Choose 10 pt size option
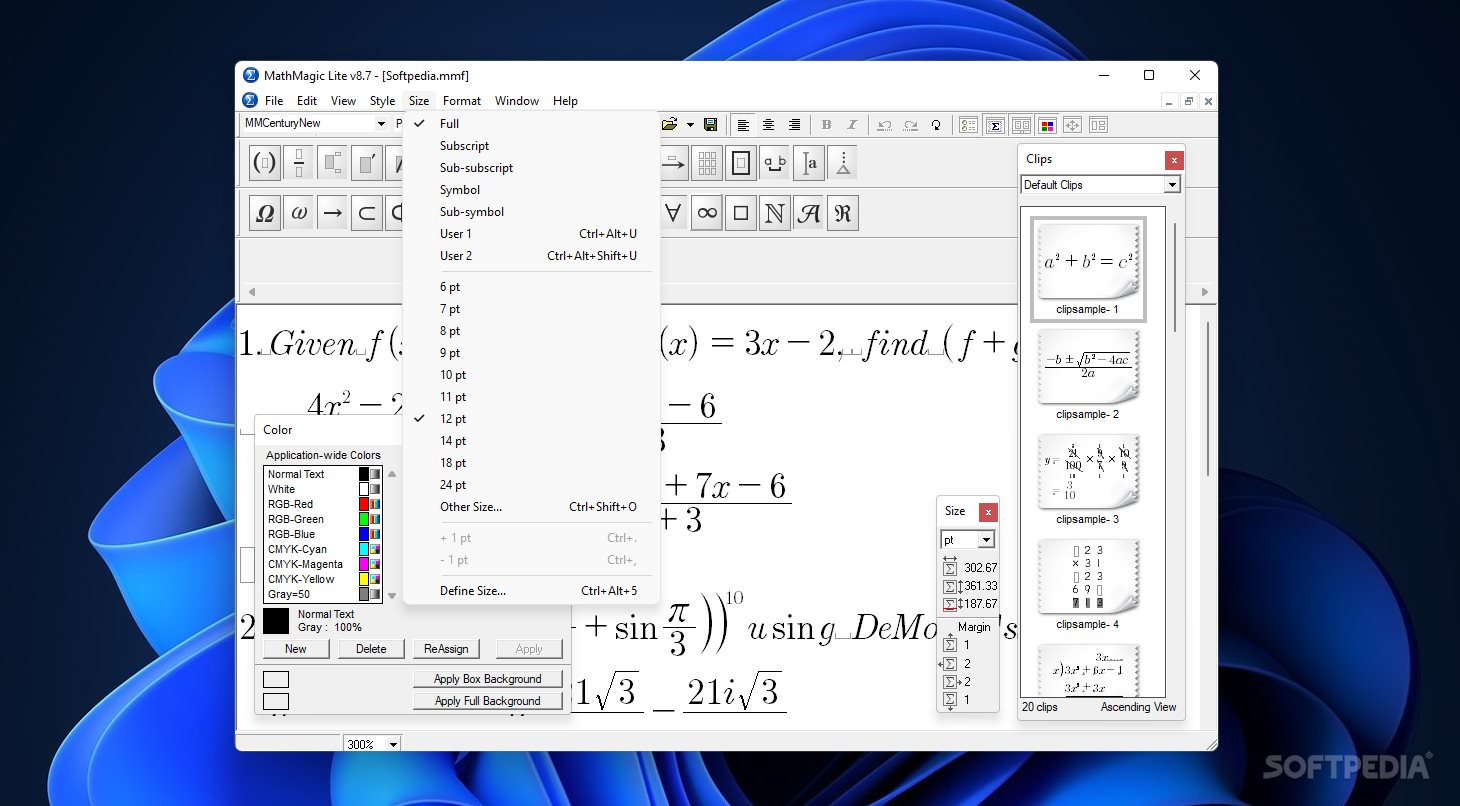 tap(531, 375)
